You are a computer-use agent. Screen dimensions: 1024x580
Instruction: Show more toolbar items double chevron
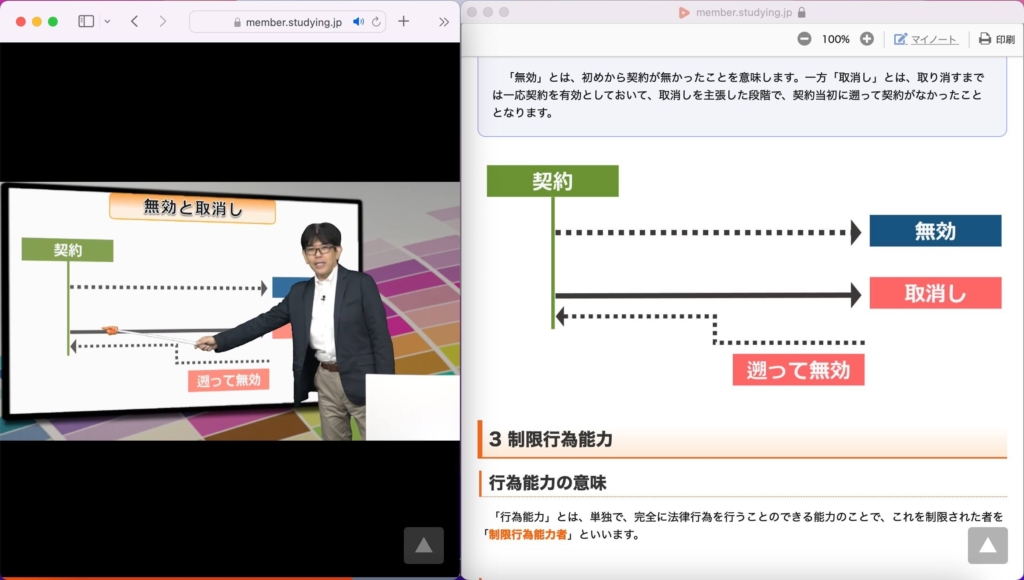click(444, 22)
